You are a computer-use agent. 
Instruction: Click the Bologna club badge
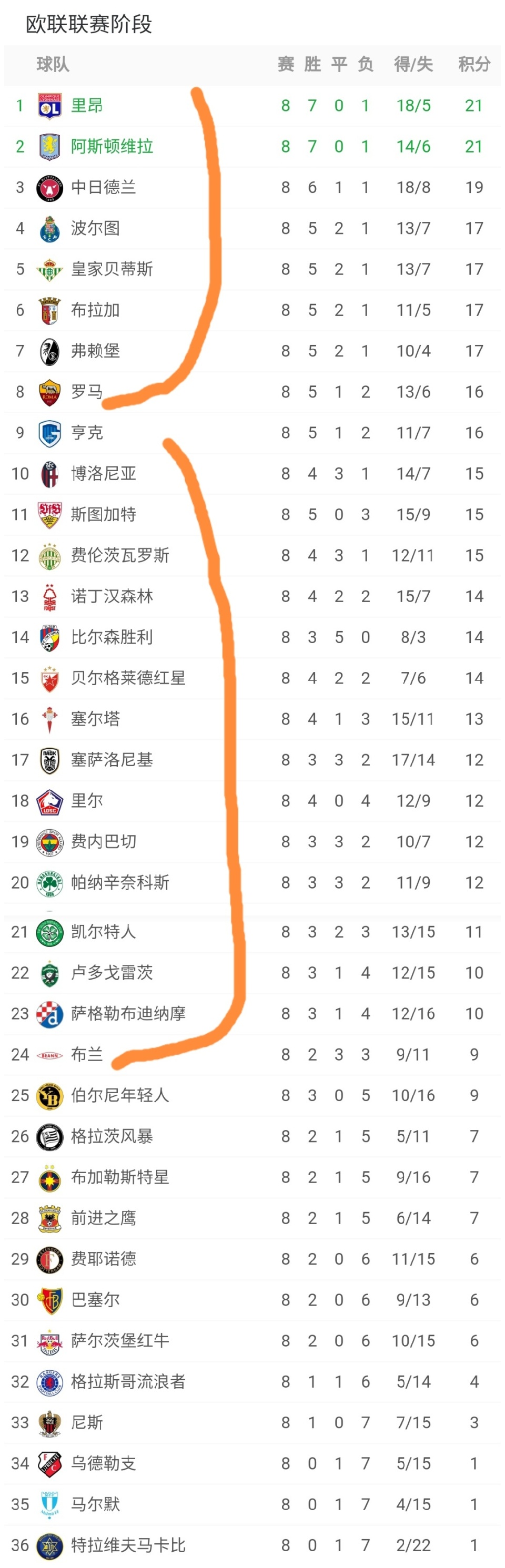pos(49,474)
